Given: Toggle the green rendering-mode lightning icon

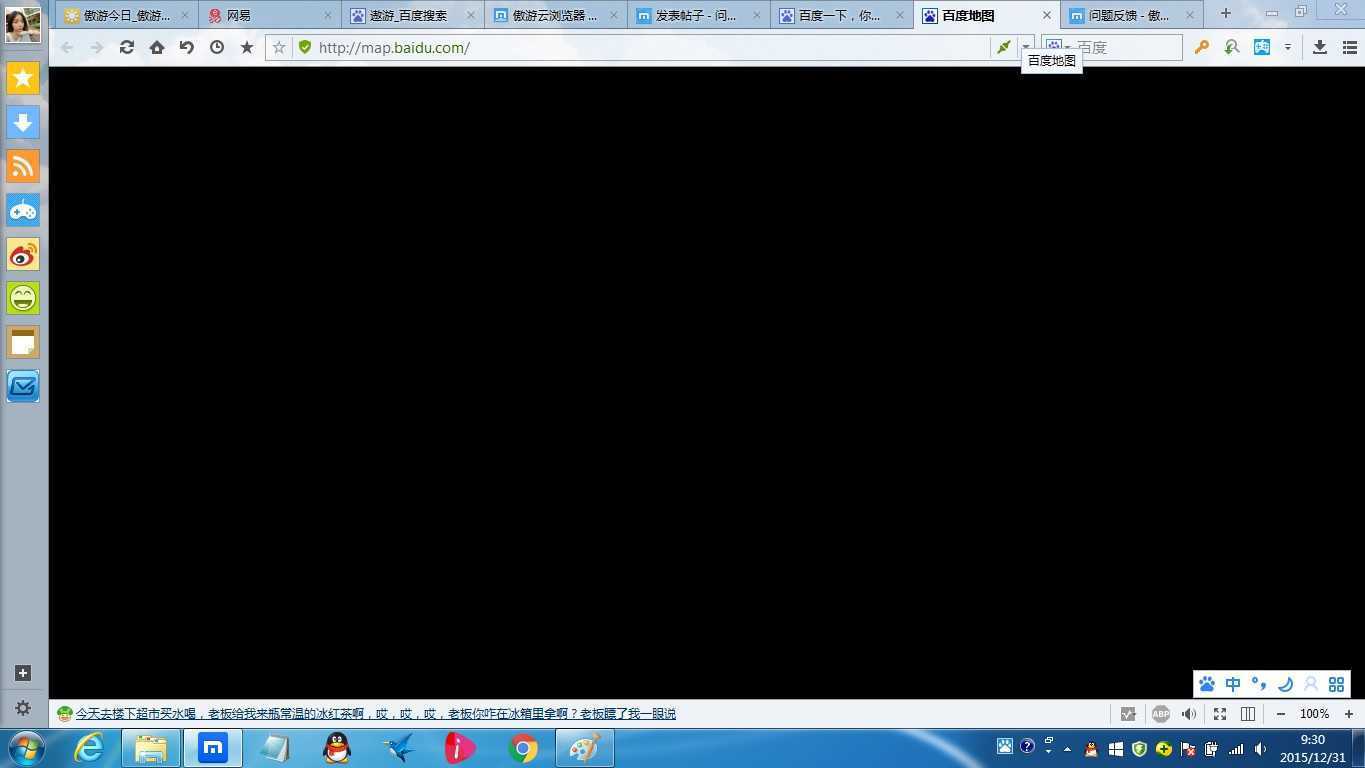Looking at the screenshot, I should click(1003, 47).
